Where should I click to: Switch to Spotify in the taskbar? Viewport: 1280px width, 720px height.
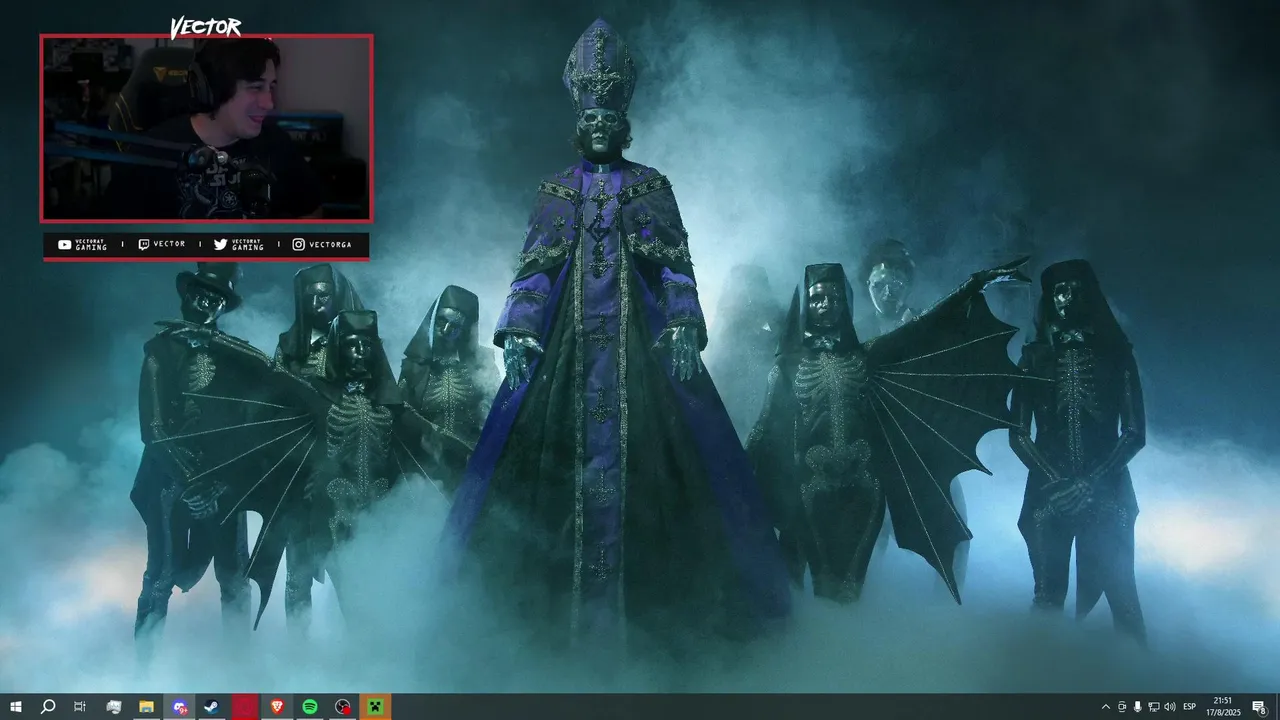pos(310,707)
